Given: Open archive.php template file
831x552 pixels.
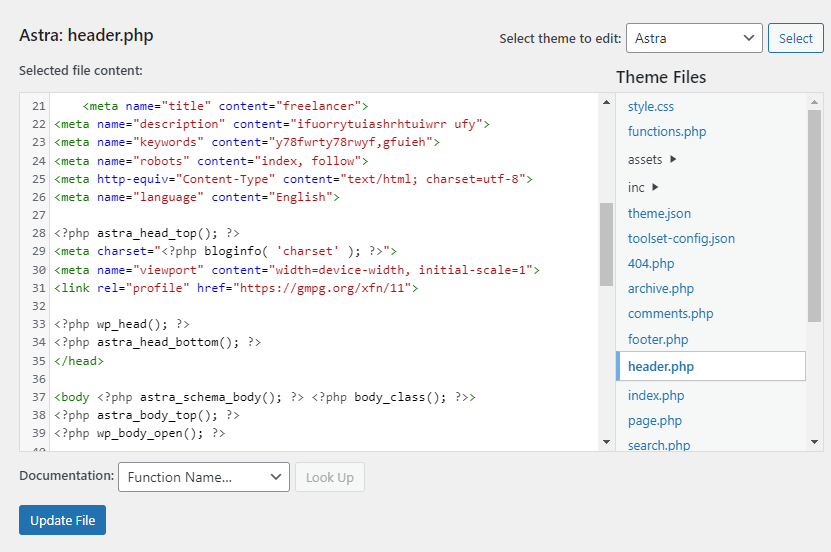Looking at the screenshot, I should click(660, 288).
